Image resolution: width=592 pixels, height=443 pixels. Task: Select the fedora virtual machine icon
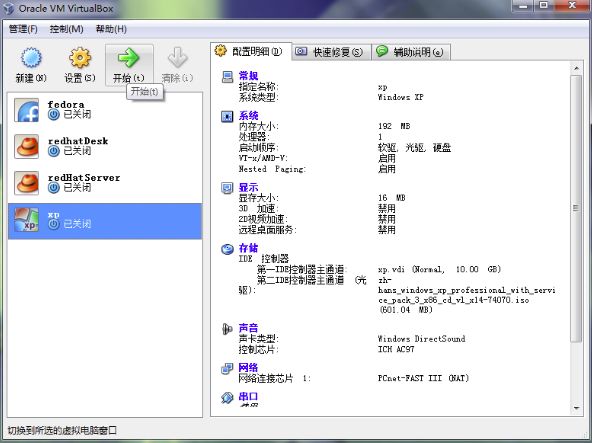point(26,110)
